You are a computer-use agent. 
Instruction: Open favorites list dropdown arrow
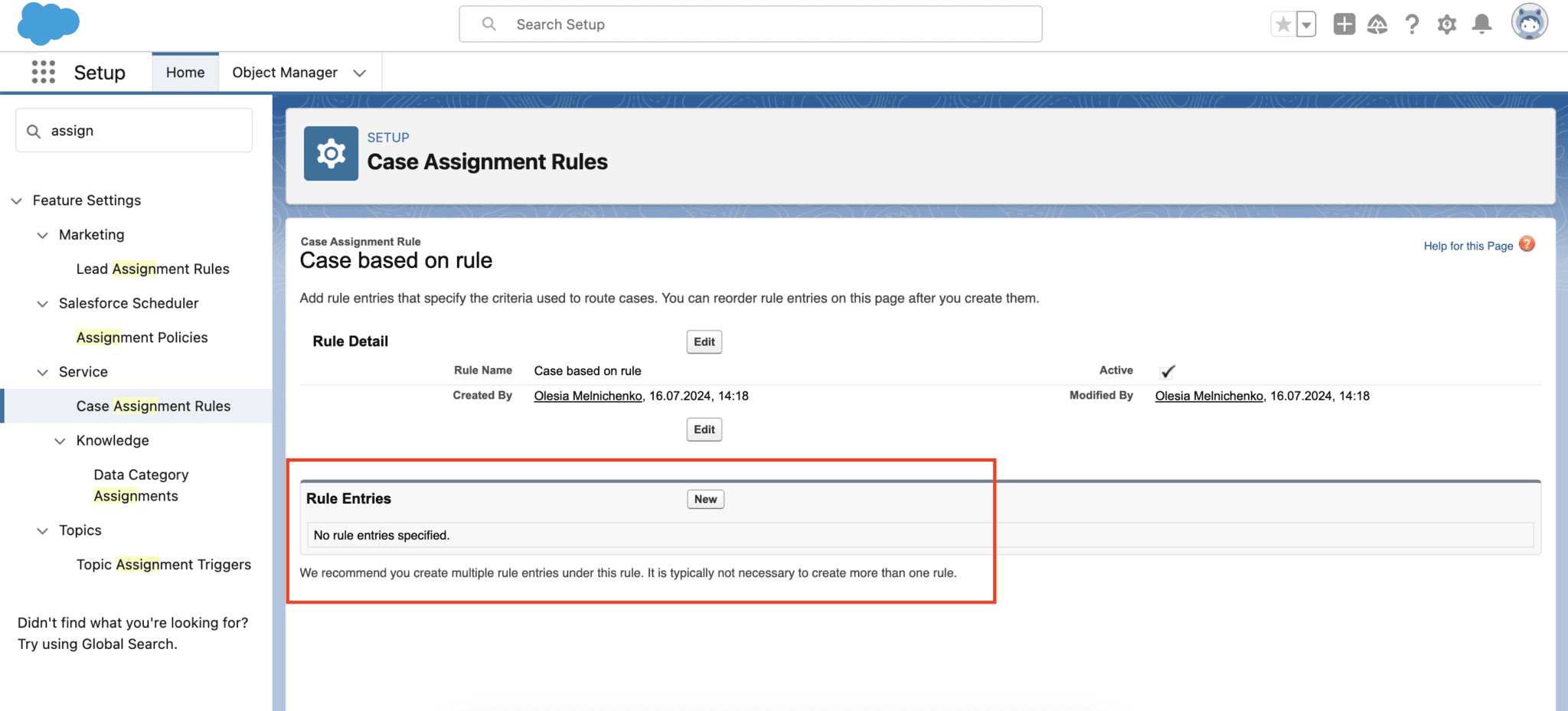[x=1306, y=24]
